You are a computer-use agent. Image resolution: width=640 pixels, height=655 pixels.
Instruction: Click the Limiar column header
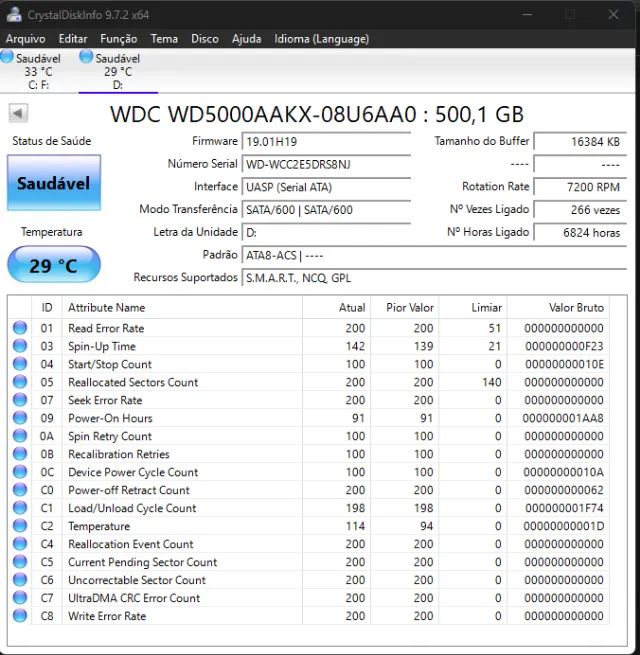(x=472, y=307)
